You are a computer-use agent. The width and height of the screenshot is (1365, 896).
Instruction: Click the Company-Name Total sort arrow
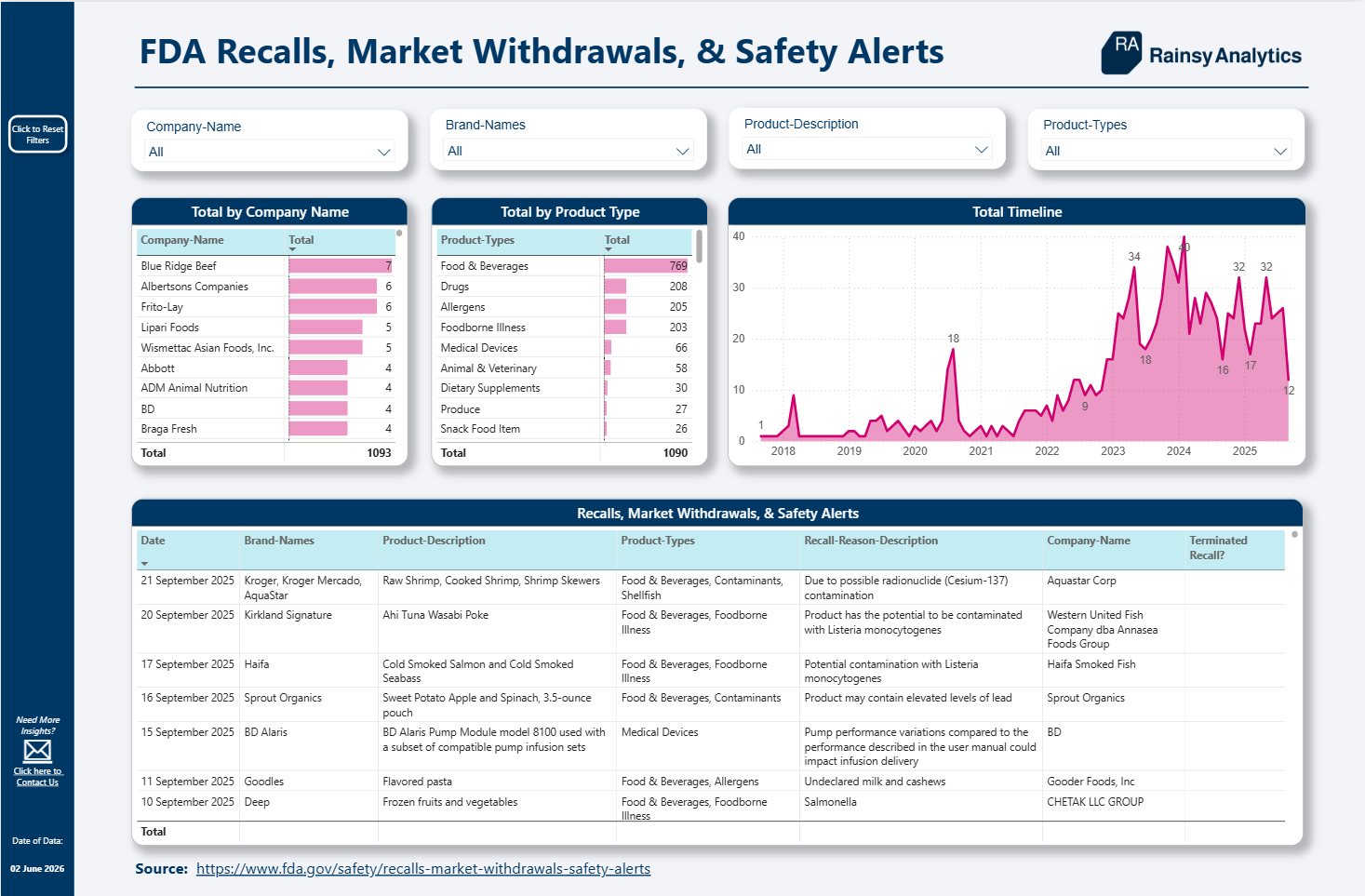click(292, 250)
